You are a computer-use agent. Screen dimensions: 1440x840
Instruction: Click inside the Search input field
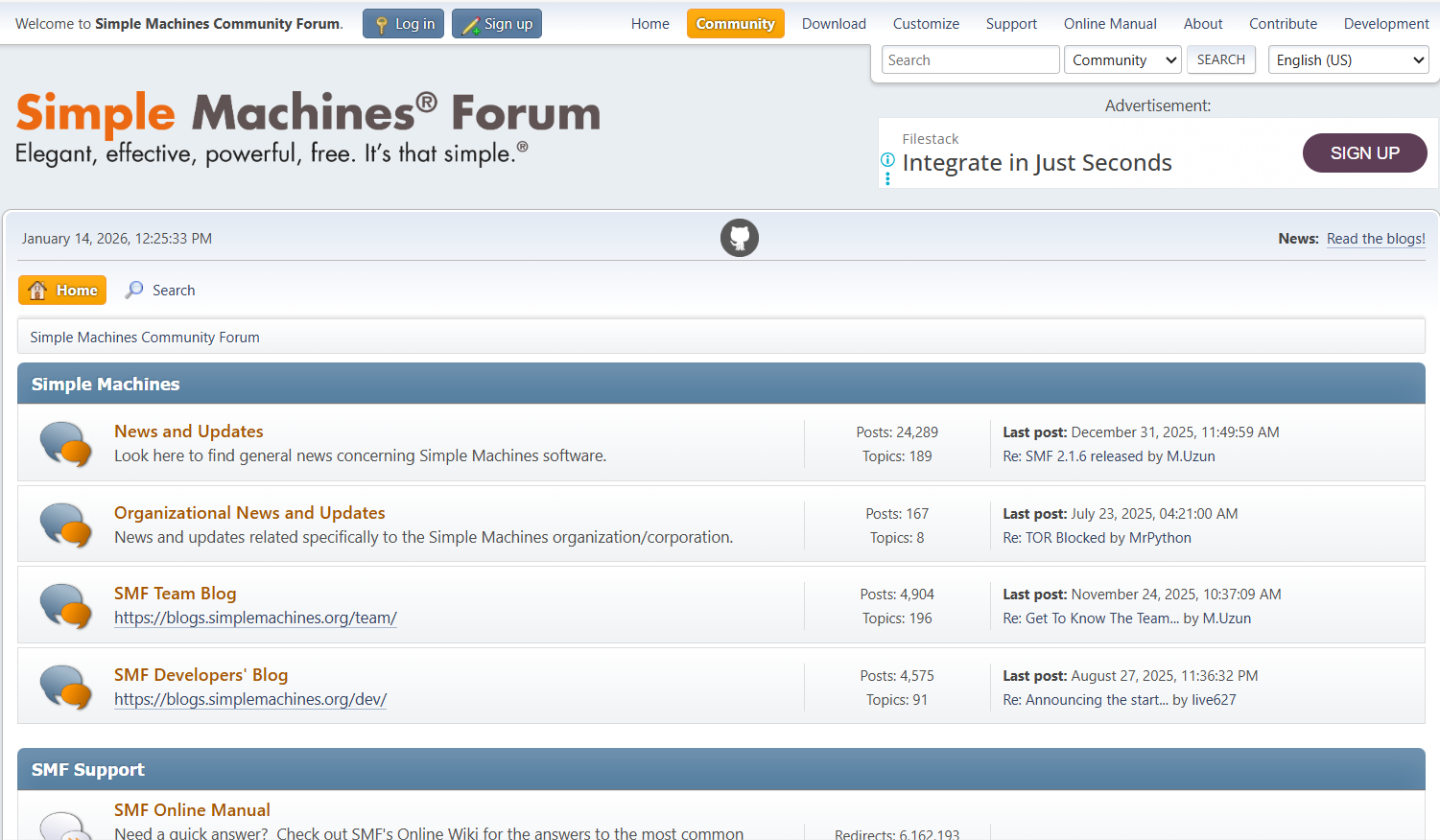tap(969, 59)
